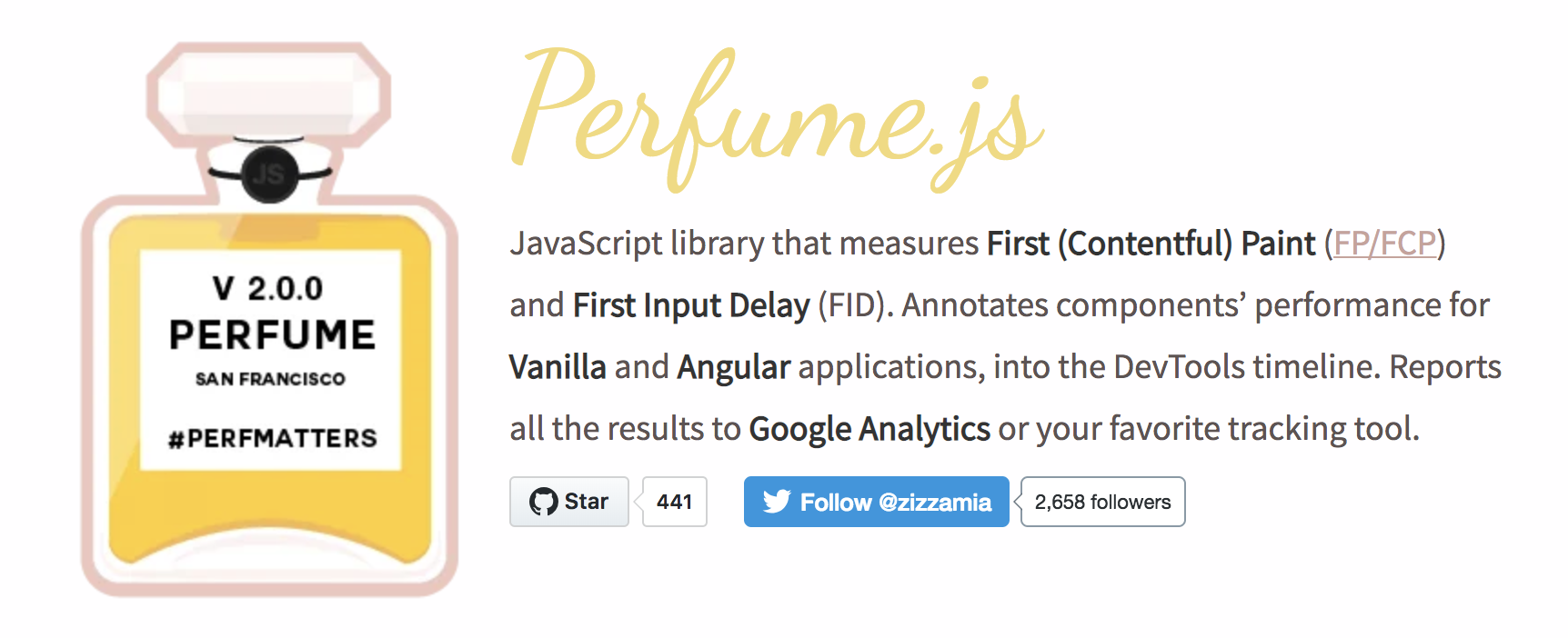1568x638 pixels.
Task: Click the First (Contentful) Paint text
Action: pyautogui.click(x=1151, y=244)
